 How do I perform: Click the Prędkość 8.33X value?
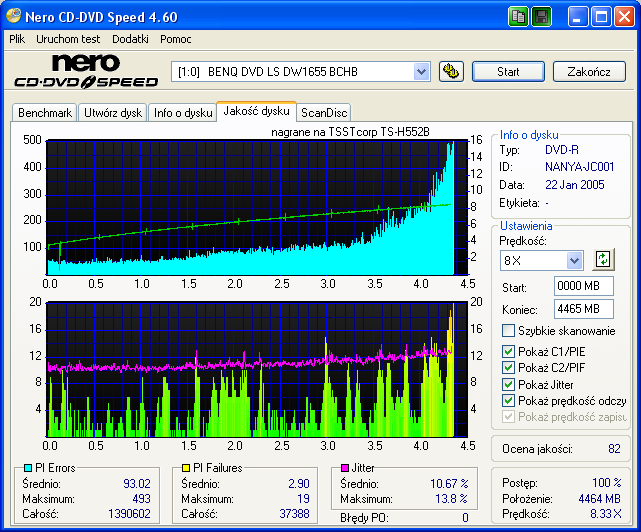605,514
